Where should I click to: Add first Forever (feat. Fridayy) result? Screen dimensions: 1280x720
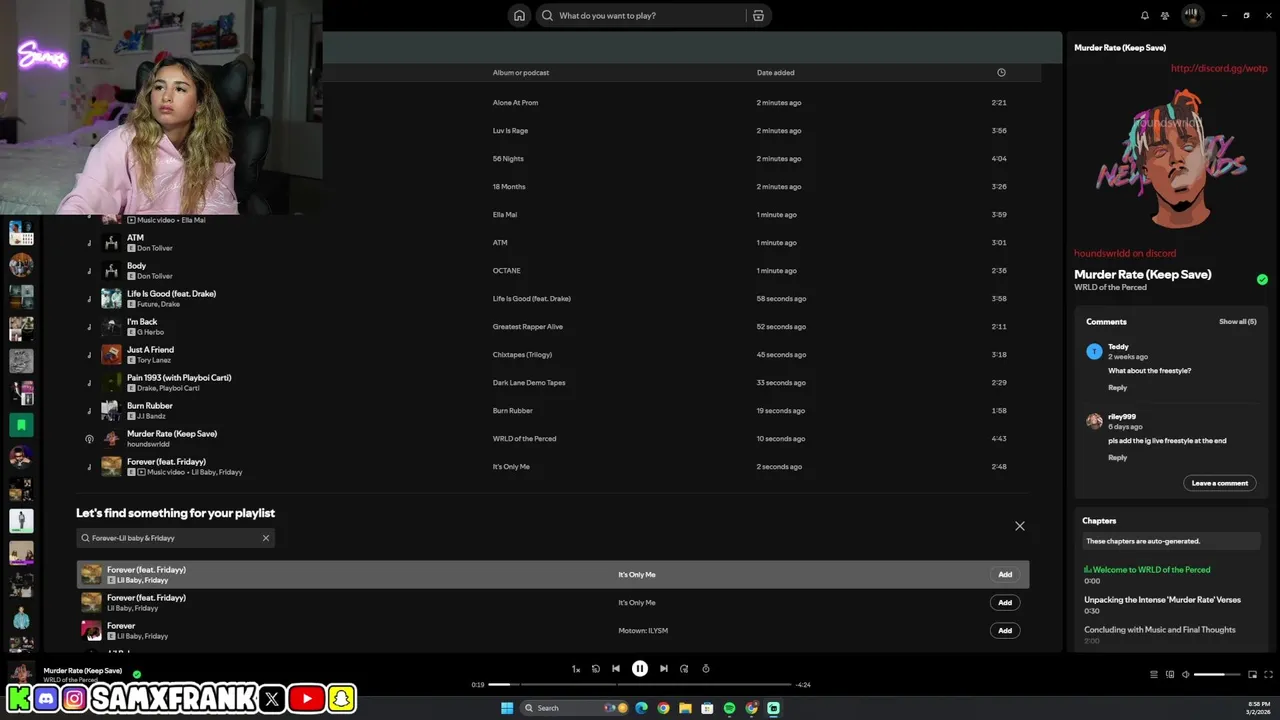pos(1005,574)
